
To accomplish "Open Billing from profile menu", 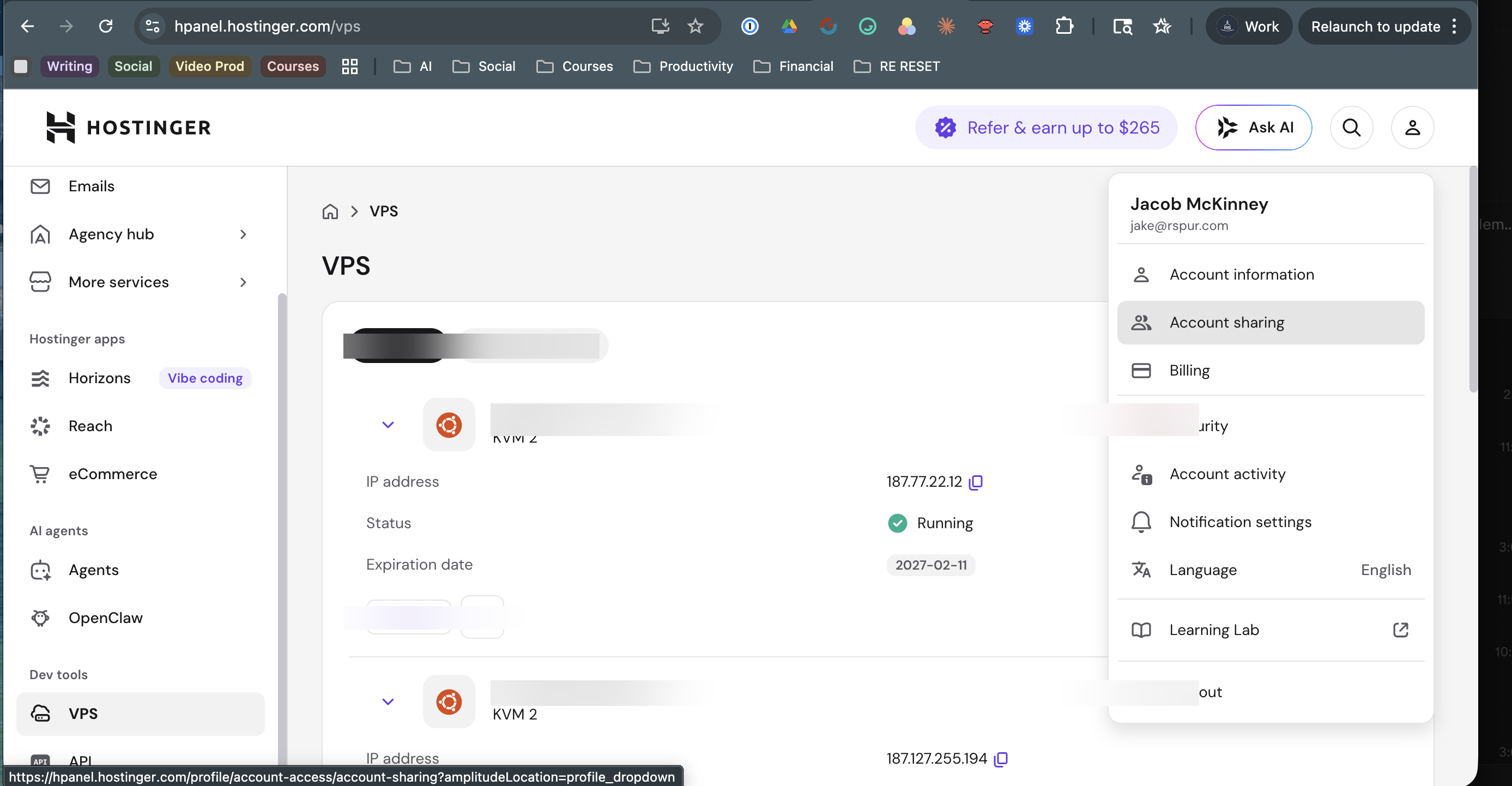I will coord(1270,371).
